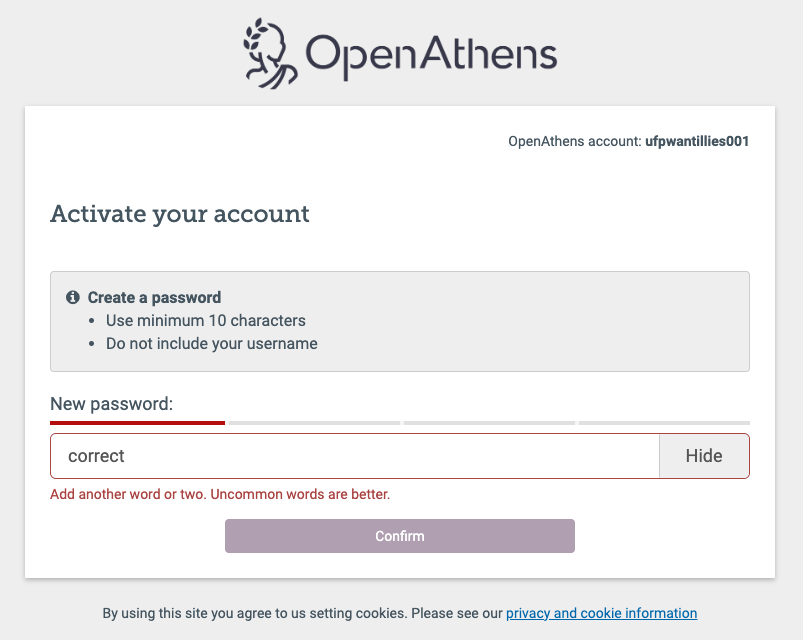803x640 pixels.
Task: Open the privacy and cookie information link
Action: pos(601,613)
